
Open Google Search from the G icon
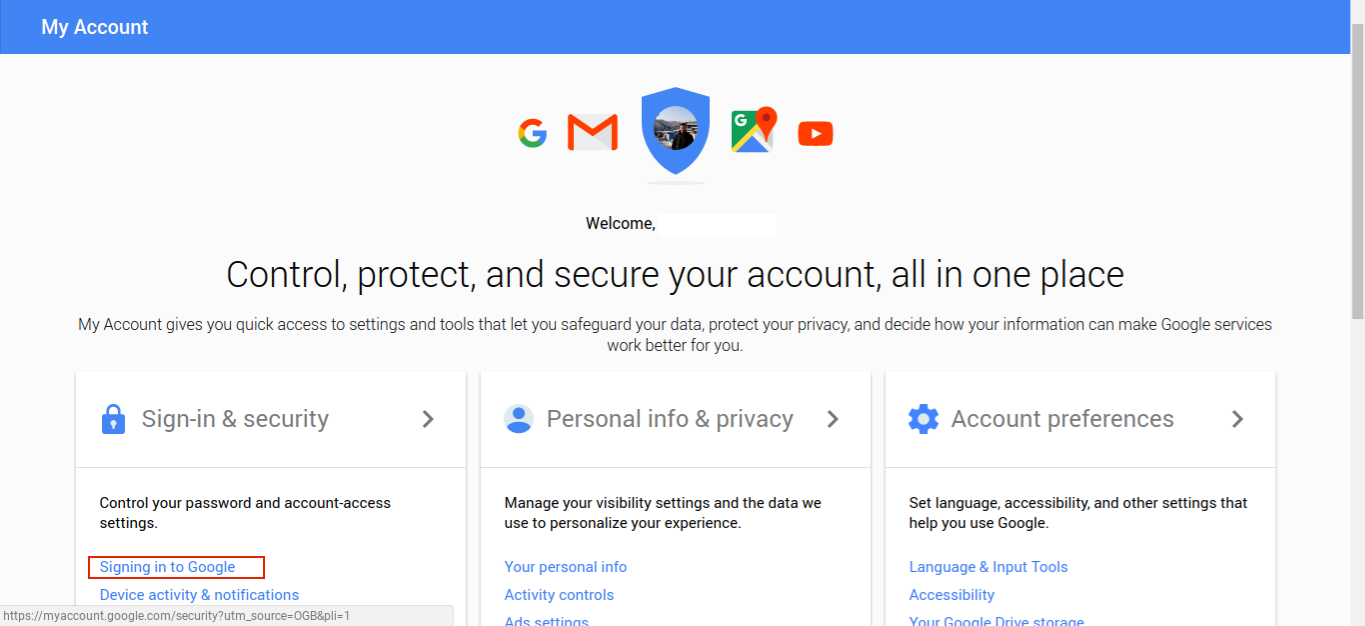533,132
